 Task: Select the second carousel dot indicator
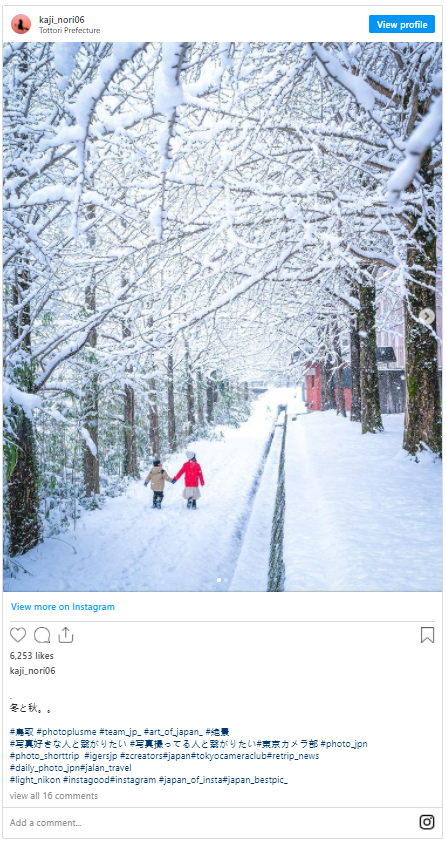tap(226, 580)
